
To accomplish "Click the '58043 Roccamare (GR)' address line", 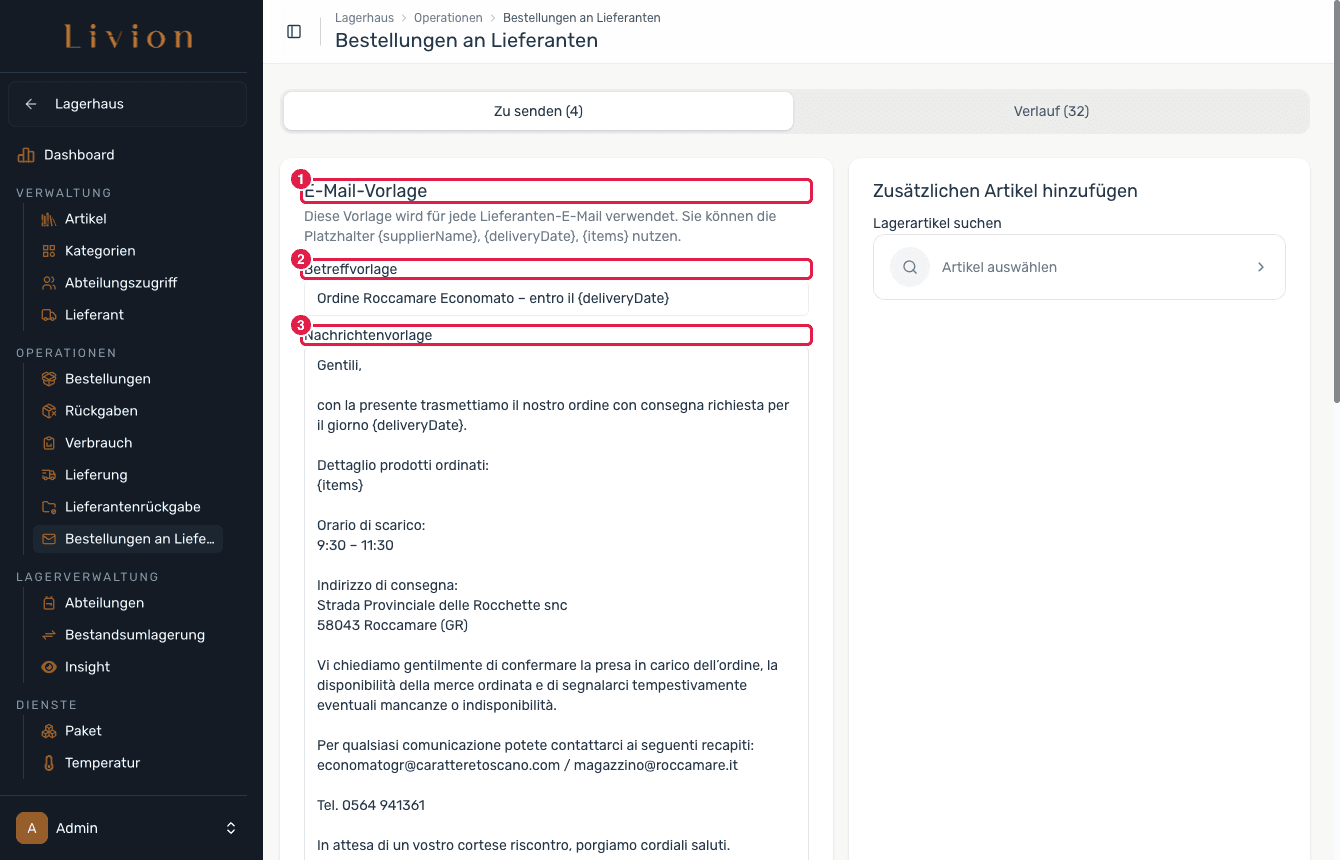I will 392,625.
